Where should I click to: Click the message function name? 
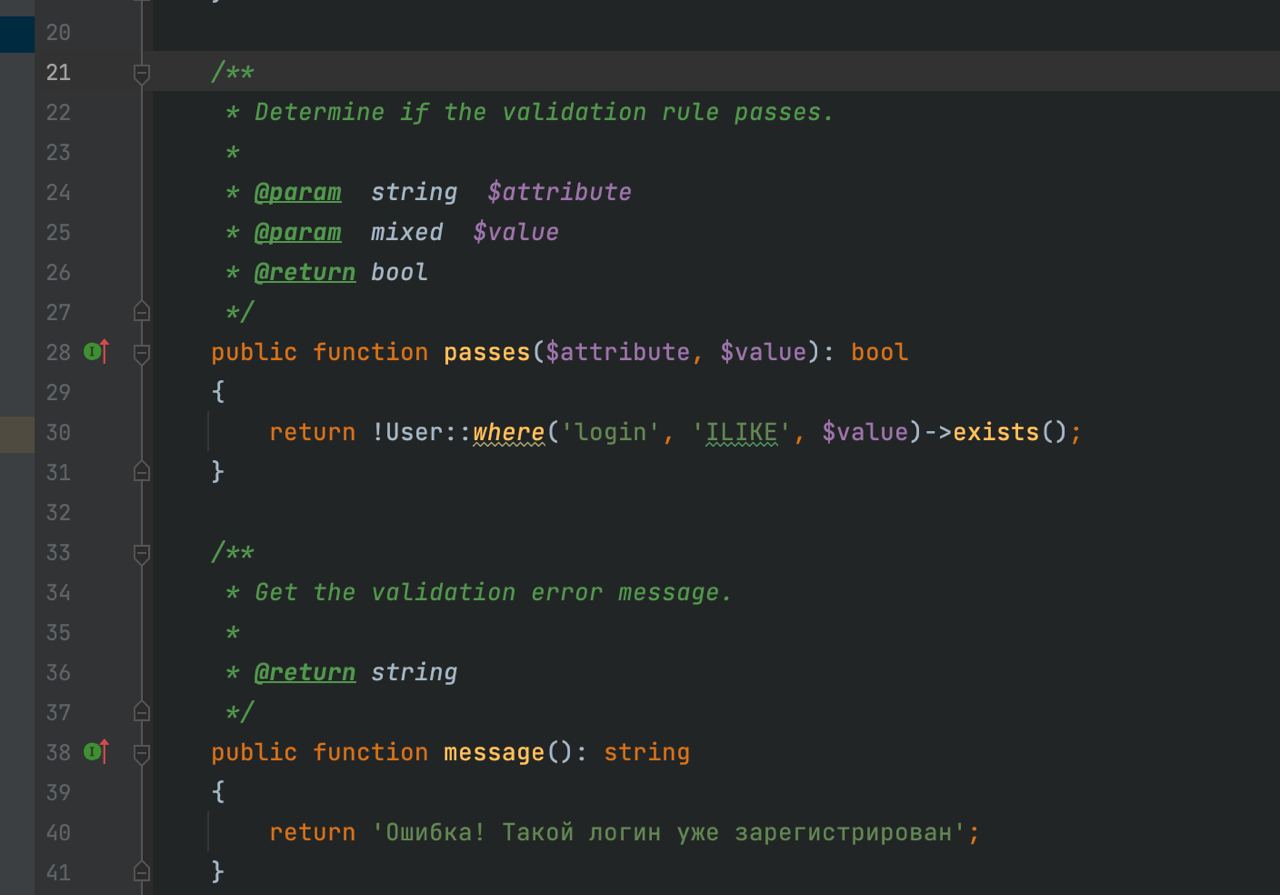tap(494, 752)
